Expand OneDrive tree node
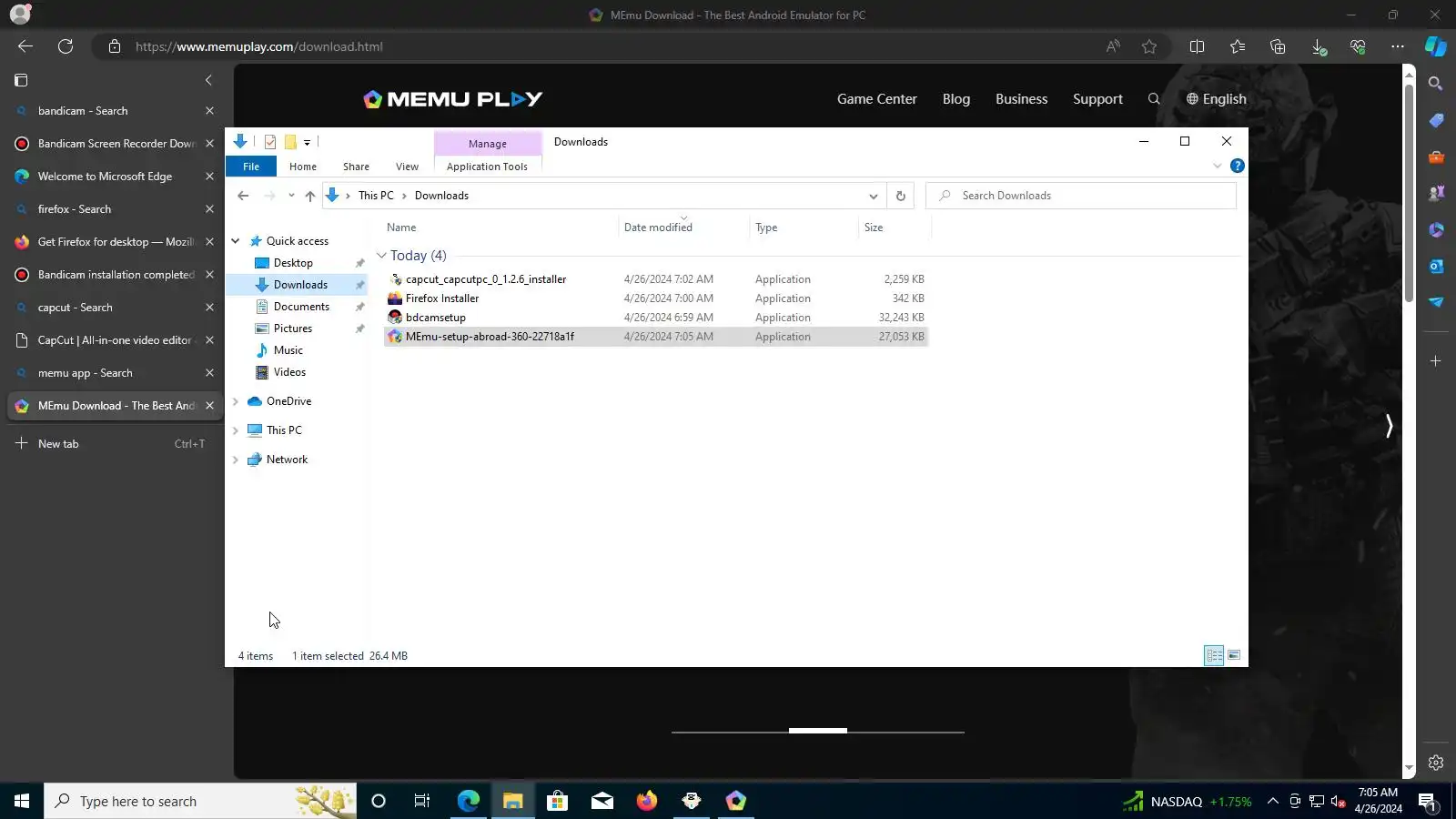The image size is (1456, 819). click(236, 401)
